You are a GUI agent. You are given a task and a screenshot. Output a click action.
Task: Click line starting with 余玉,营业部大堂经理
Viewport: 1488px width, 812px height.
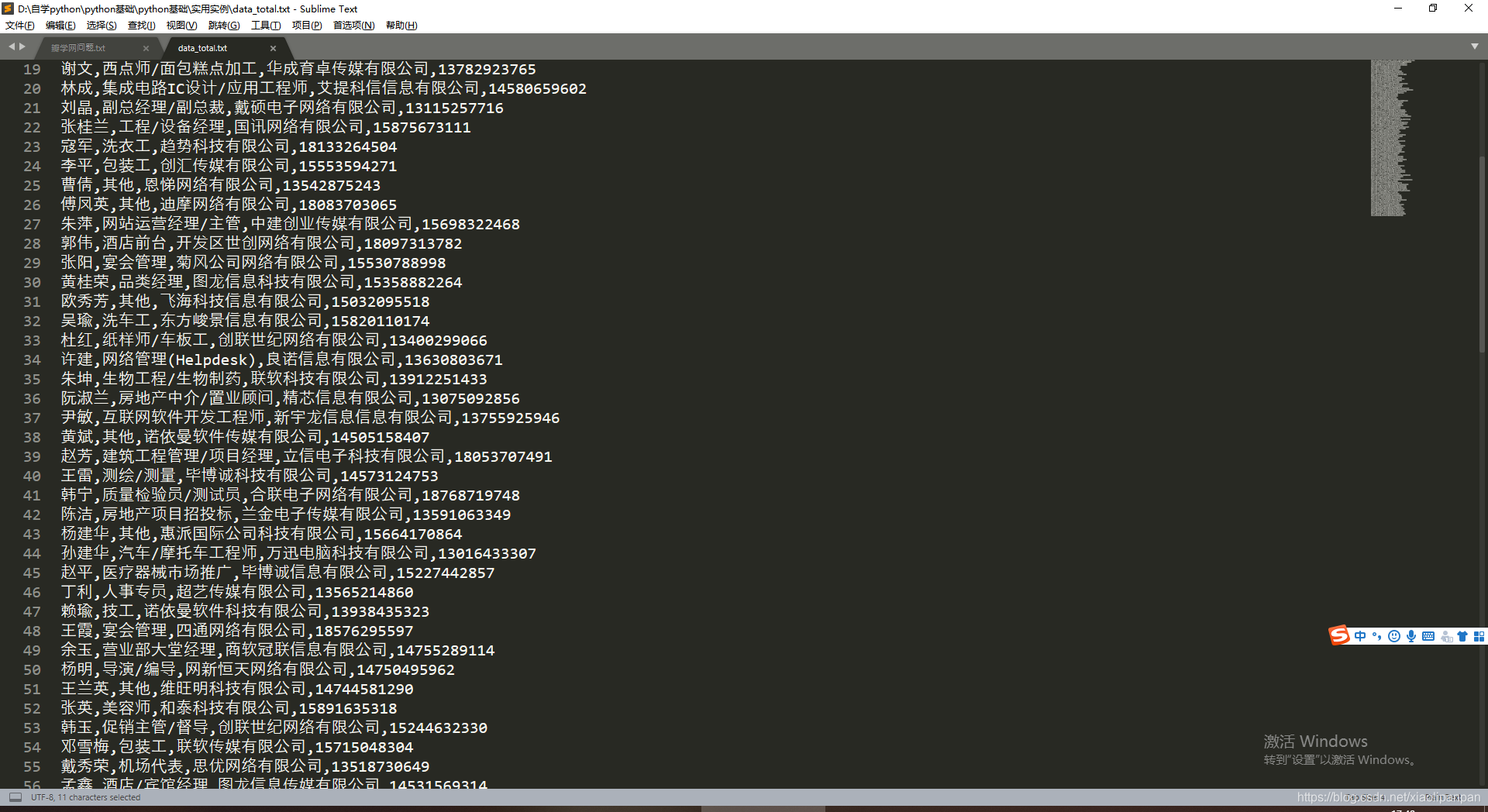coord(277,651)
